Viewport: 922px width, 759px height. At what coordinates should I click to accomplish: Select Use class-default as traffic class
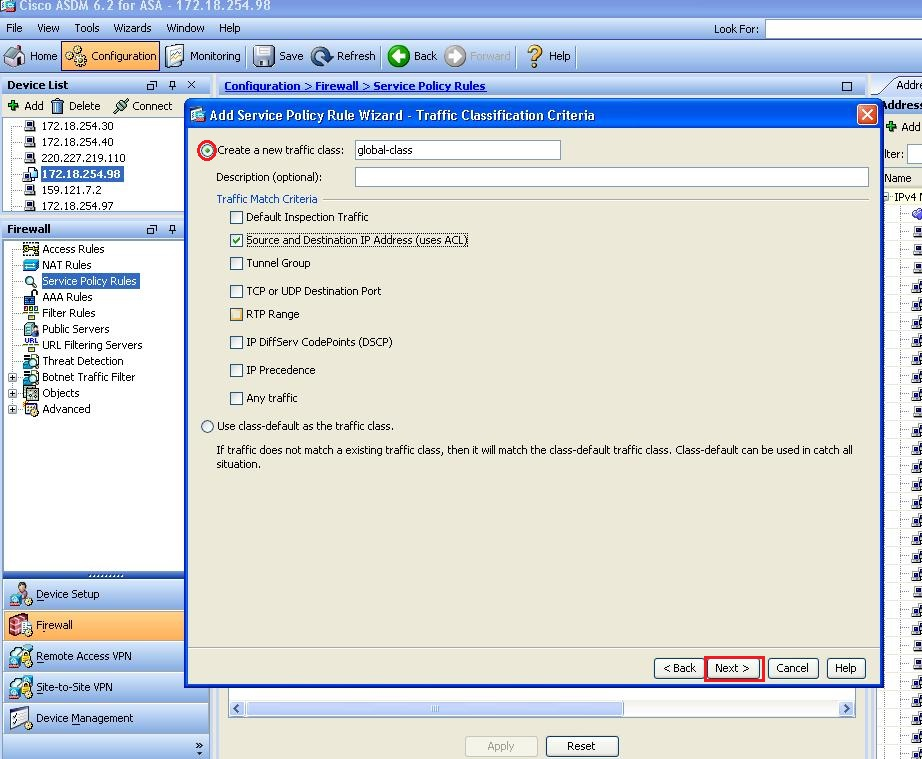tap(207, 426)
